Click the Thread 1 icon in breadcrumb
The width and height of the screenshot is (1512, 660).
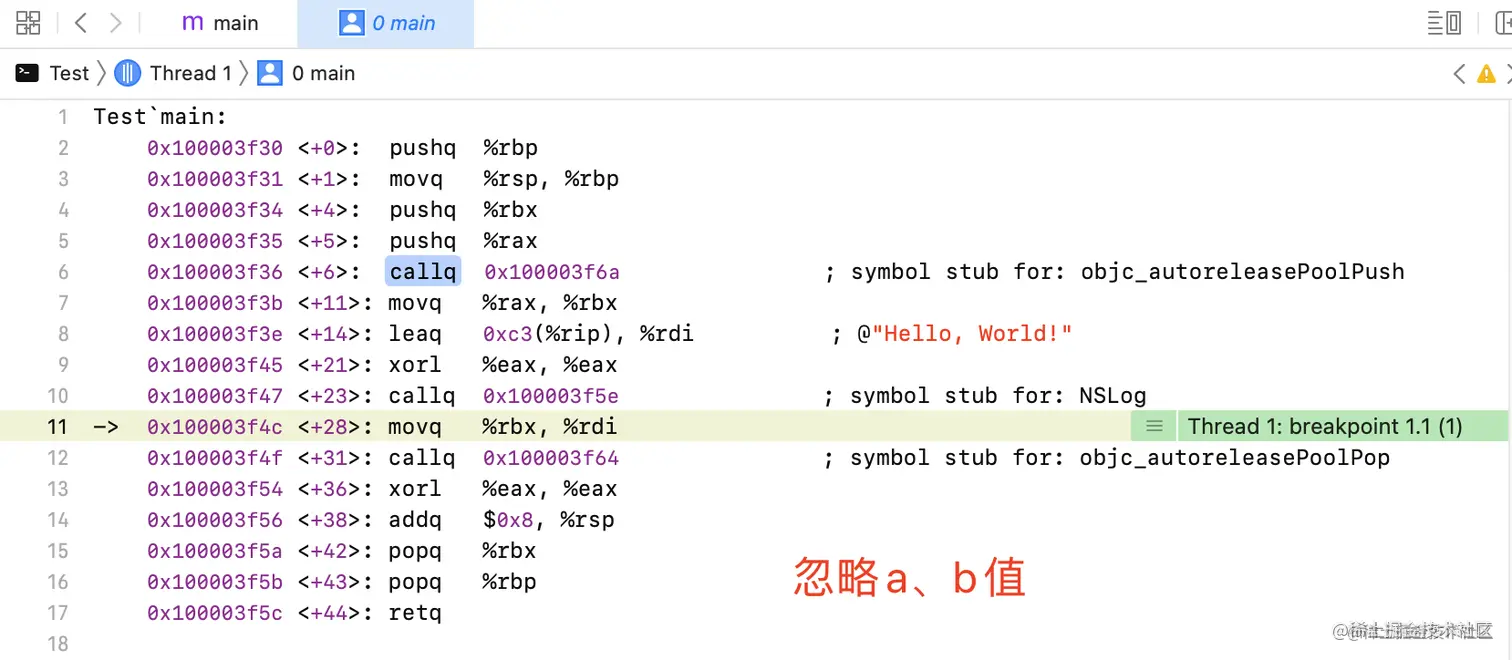(128, 73)
